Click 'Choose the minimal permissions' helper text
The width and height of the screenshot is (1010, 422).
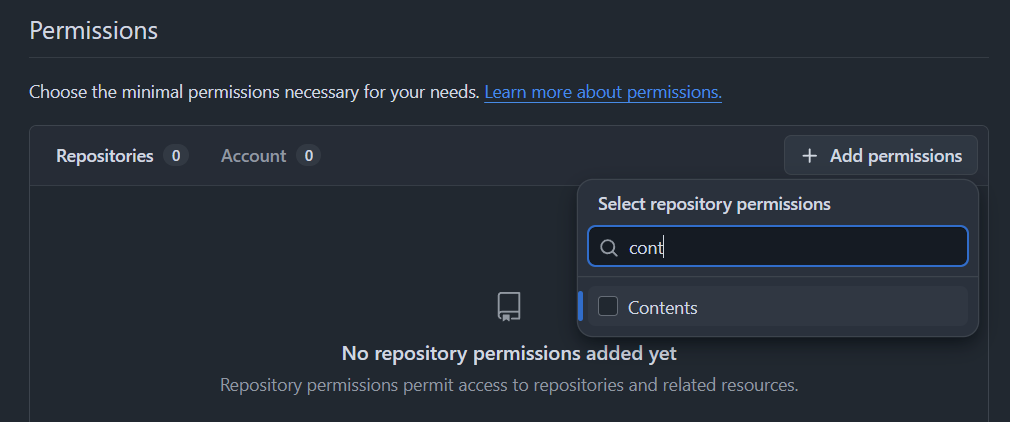coord(254,92)
